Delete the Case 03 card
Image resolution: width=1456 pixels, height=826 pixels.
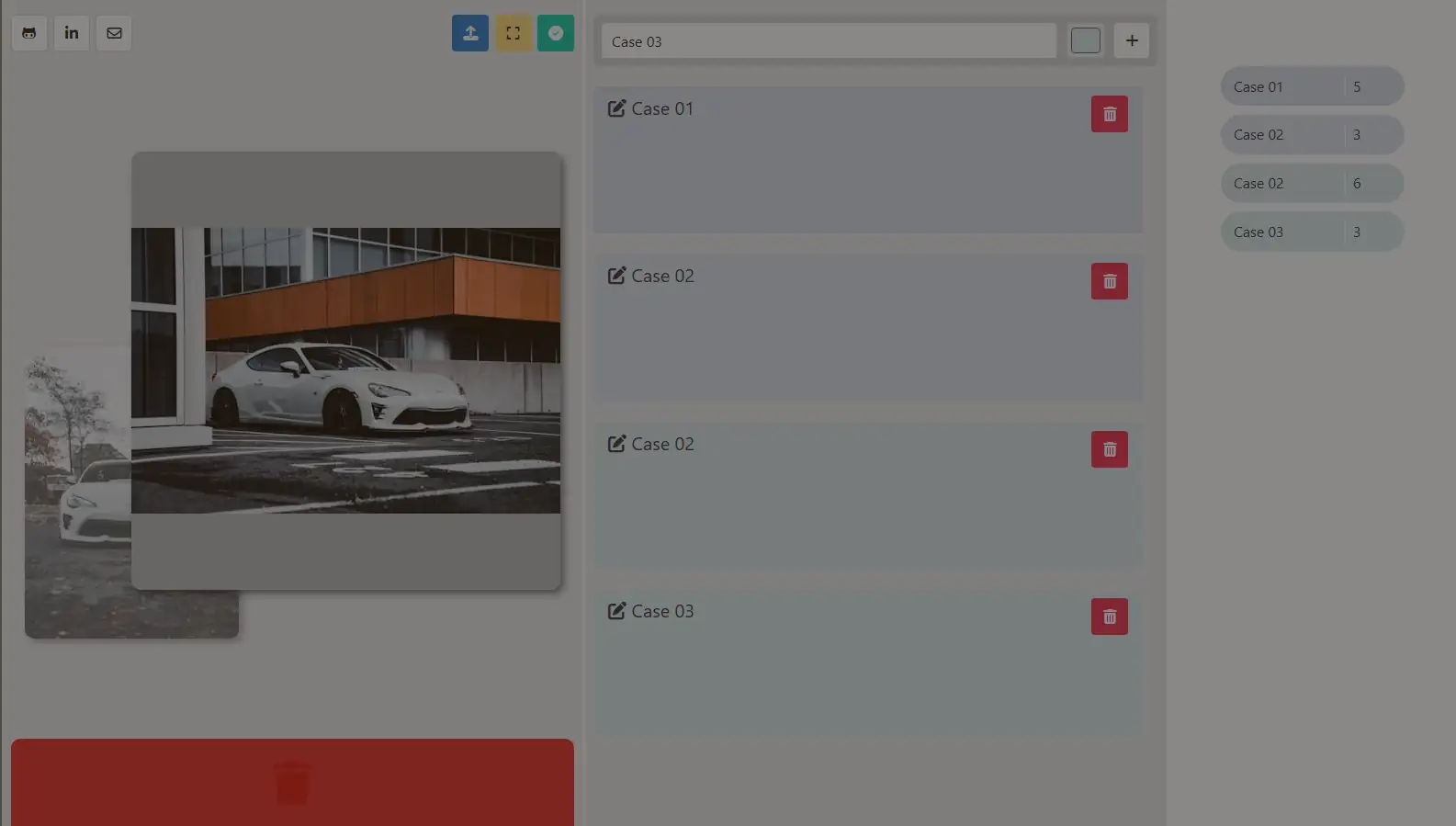click(1110, 617)
